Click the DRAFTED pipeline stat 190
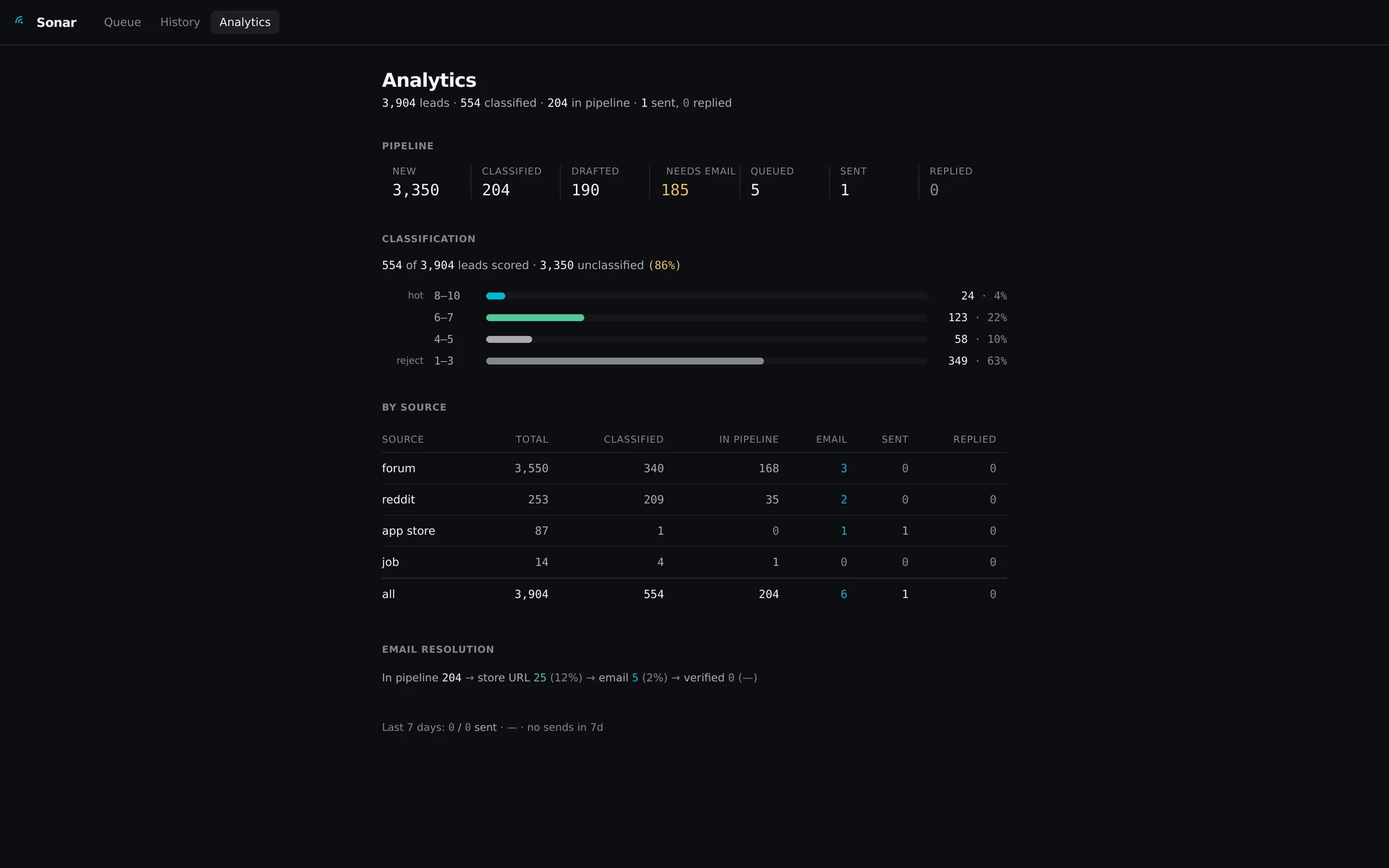1389x868 pixels. [585, 190]
